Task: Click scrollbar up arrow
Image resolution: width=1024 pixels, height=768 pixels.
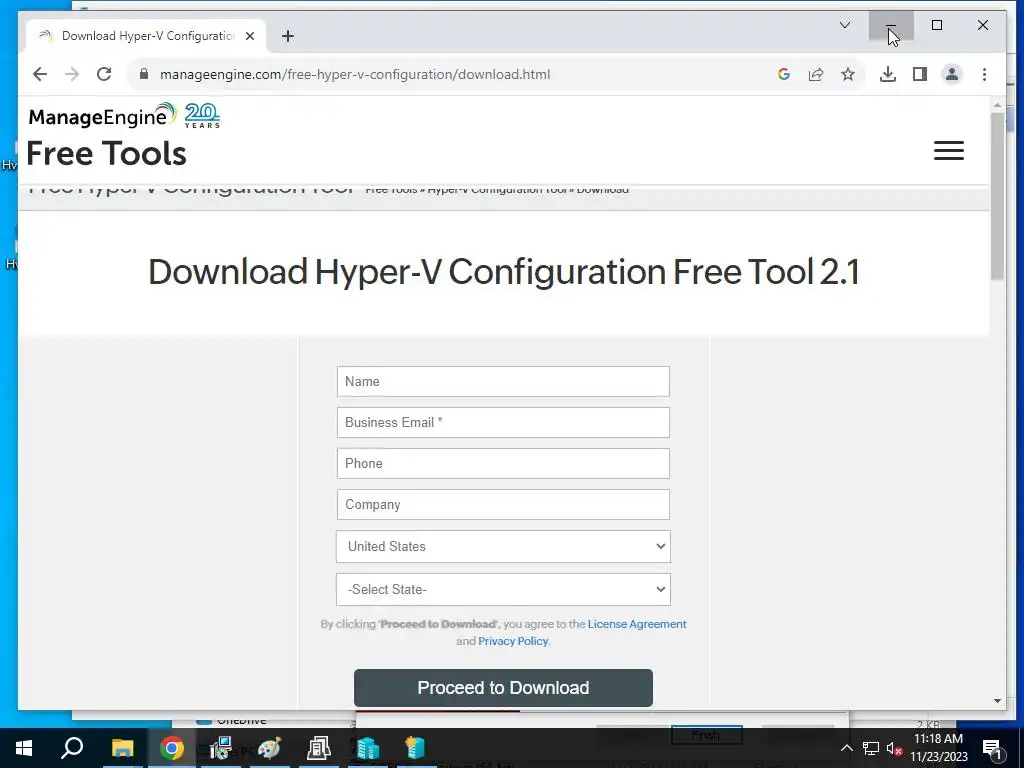Action: point(997,104)
